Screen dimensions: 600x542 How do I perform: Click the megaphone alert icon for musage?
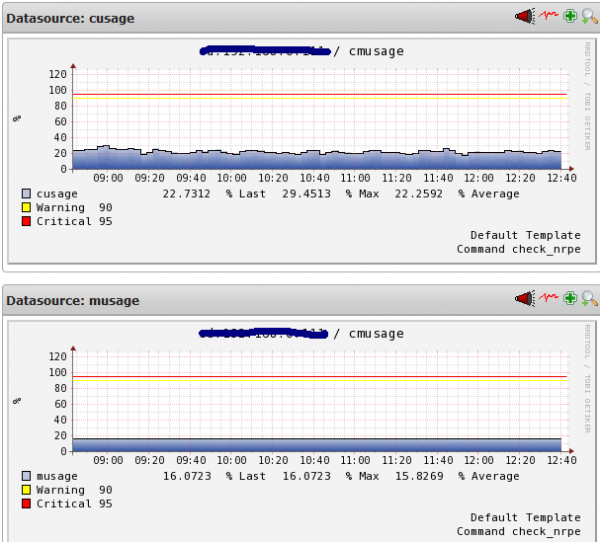click(525, 298)
